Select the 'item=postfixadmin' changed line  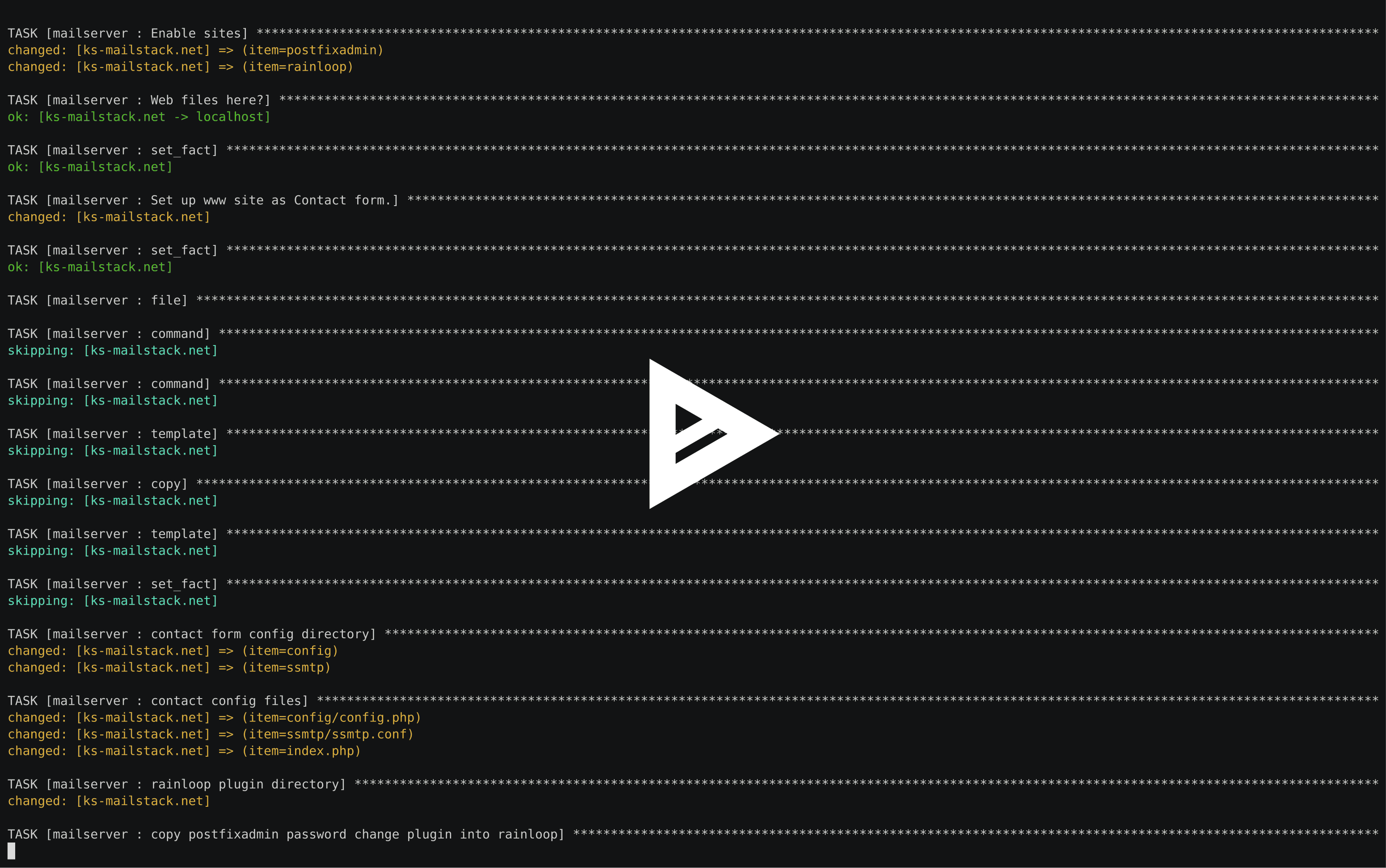pos(195,51)
